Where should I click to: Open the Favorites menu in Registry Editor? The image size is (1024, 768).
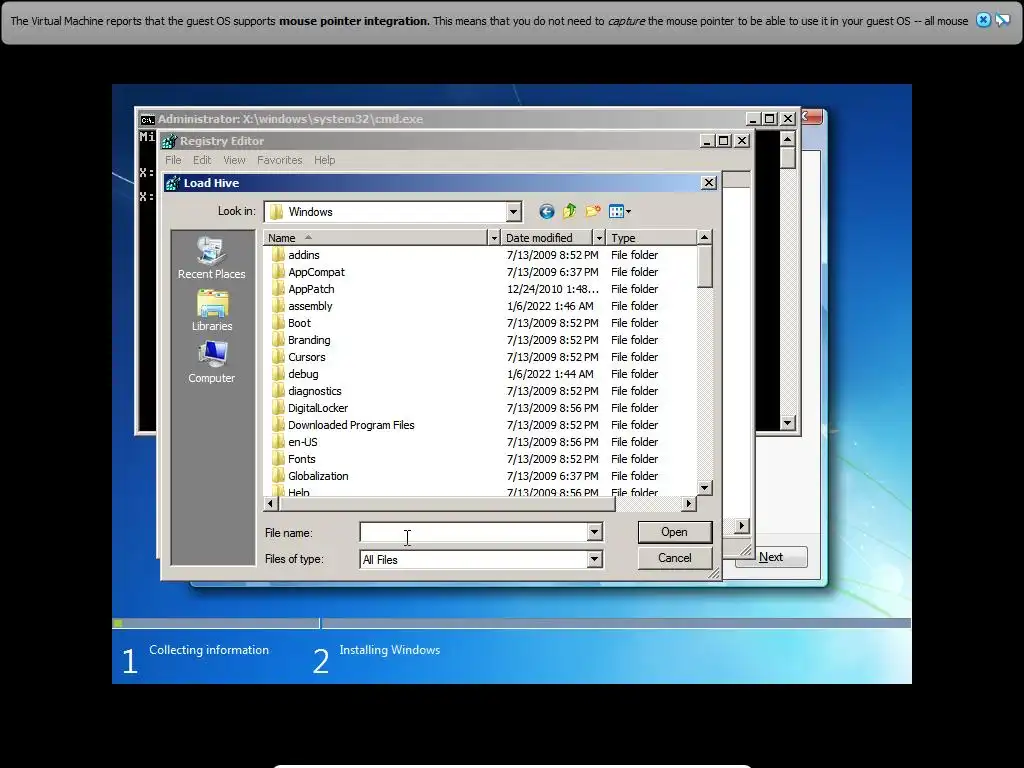click(280, 160)
